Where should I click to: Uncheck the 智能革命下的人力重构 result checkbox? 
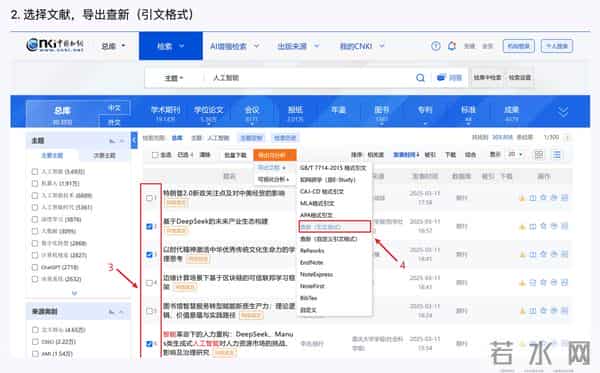click(150, 344)
